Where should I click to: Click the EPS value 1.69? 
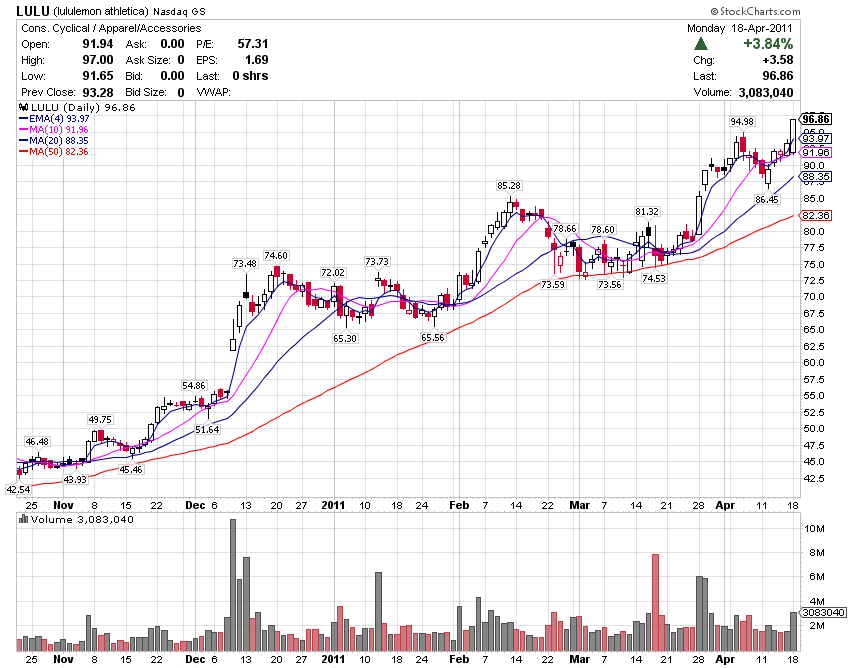point(256,60)
